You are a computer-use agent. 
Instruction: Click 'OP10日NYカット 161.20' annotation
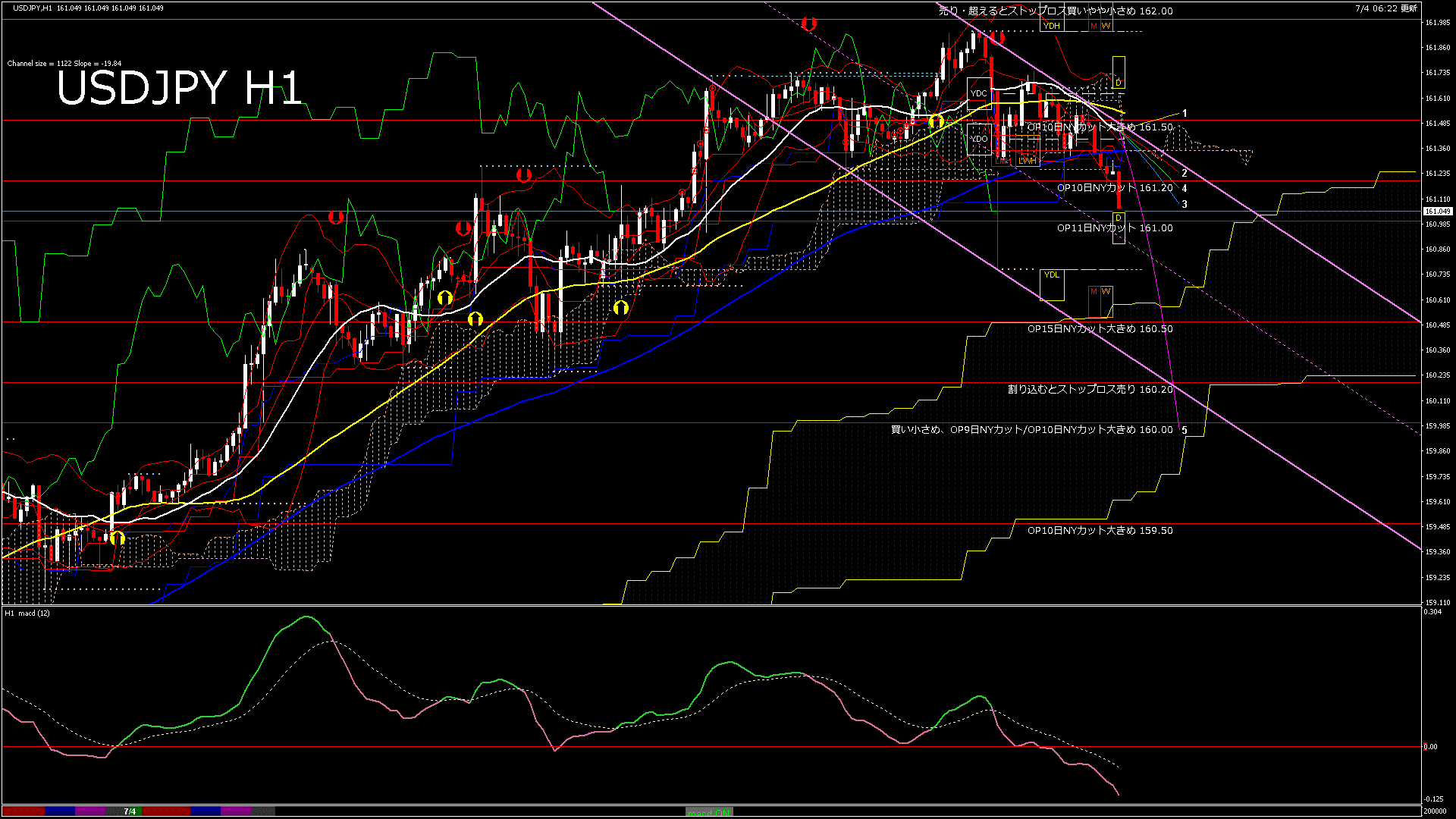pyautogui.click(x=1115, y=188)
